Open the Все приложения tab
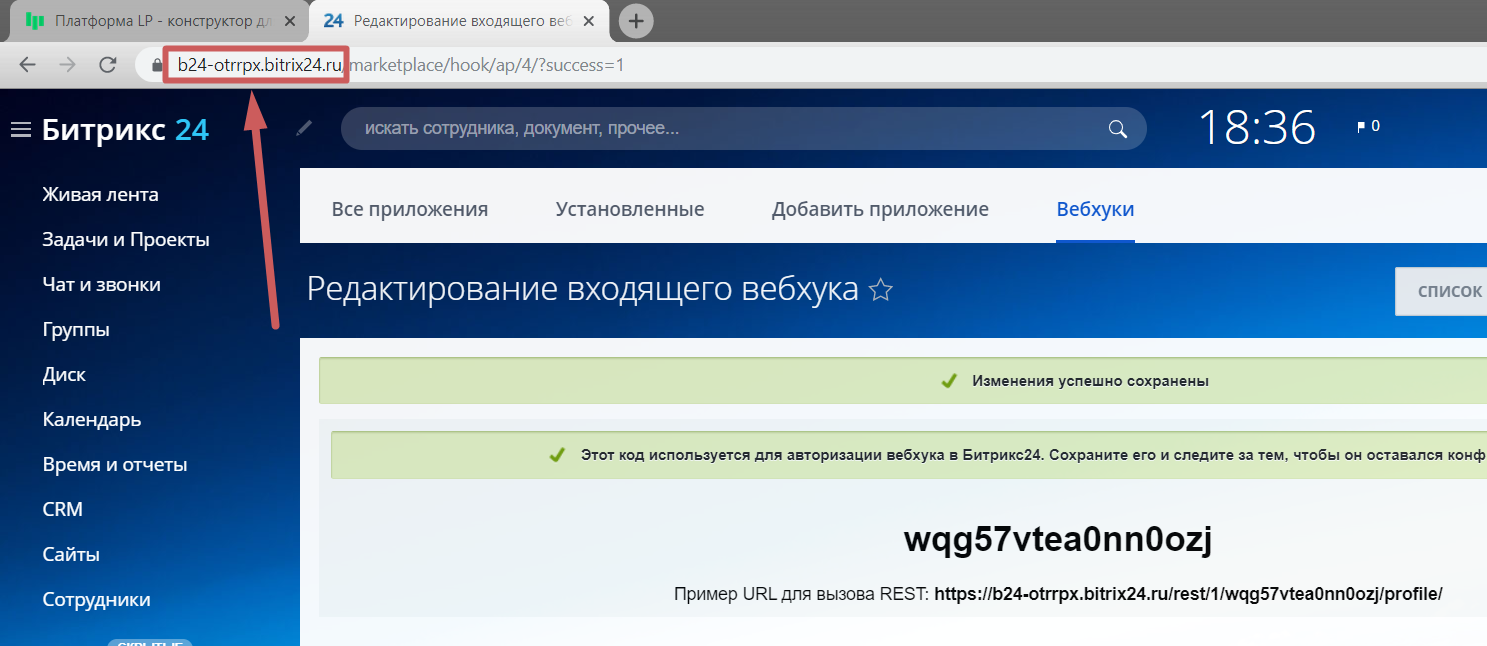 pyautogui.click(x=409, y=209)
